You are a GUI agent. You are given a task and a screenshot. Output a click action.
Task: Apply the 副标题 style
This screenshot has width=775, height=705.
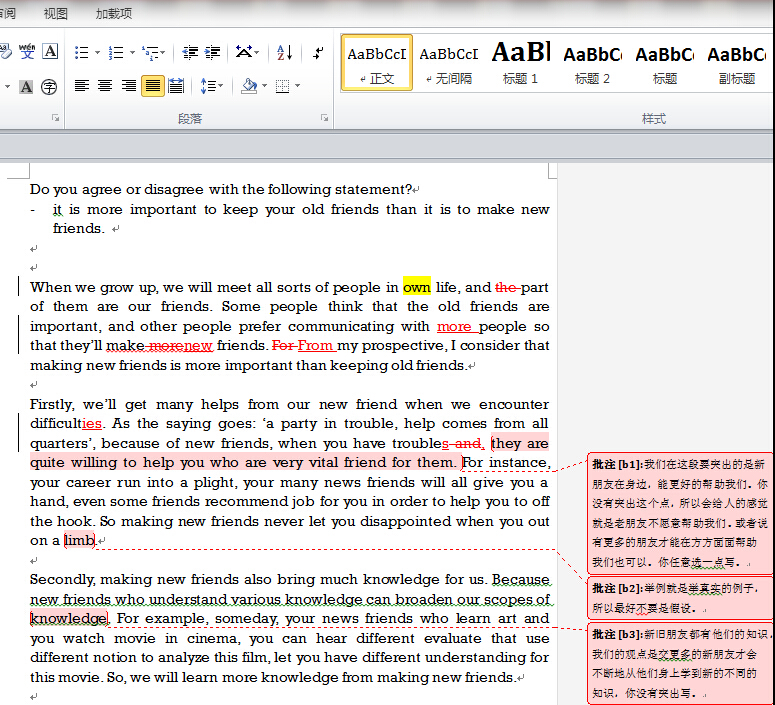736,63
